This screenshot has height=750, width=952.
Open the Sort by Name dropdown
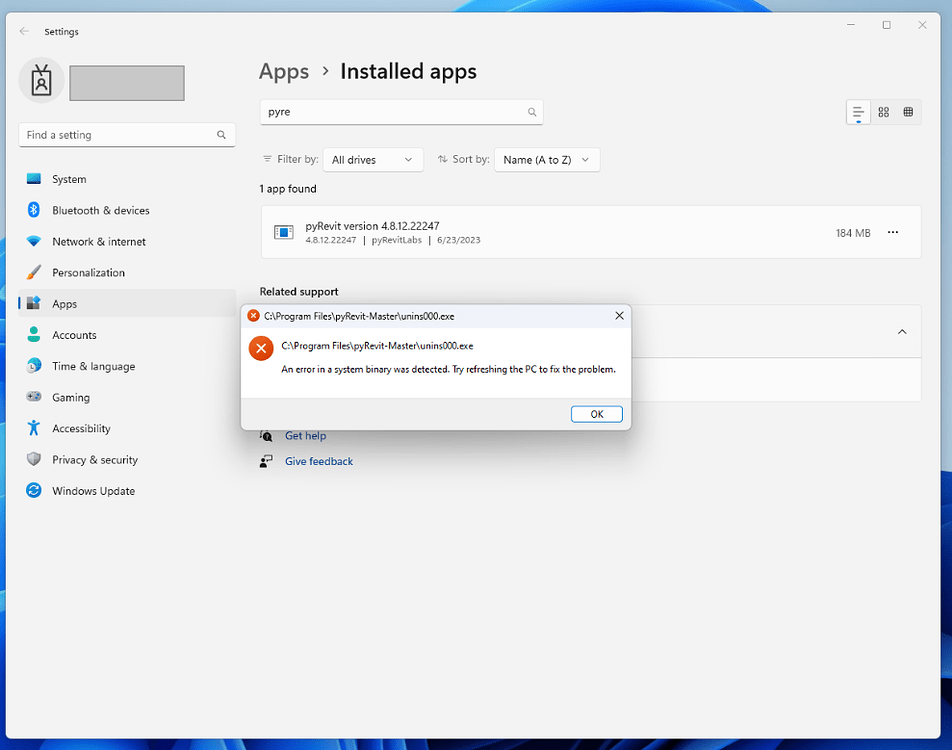click(546, 159)
